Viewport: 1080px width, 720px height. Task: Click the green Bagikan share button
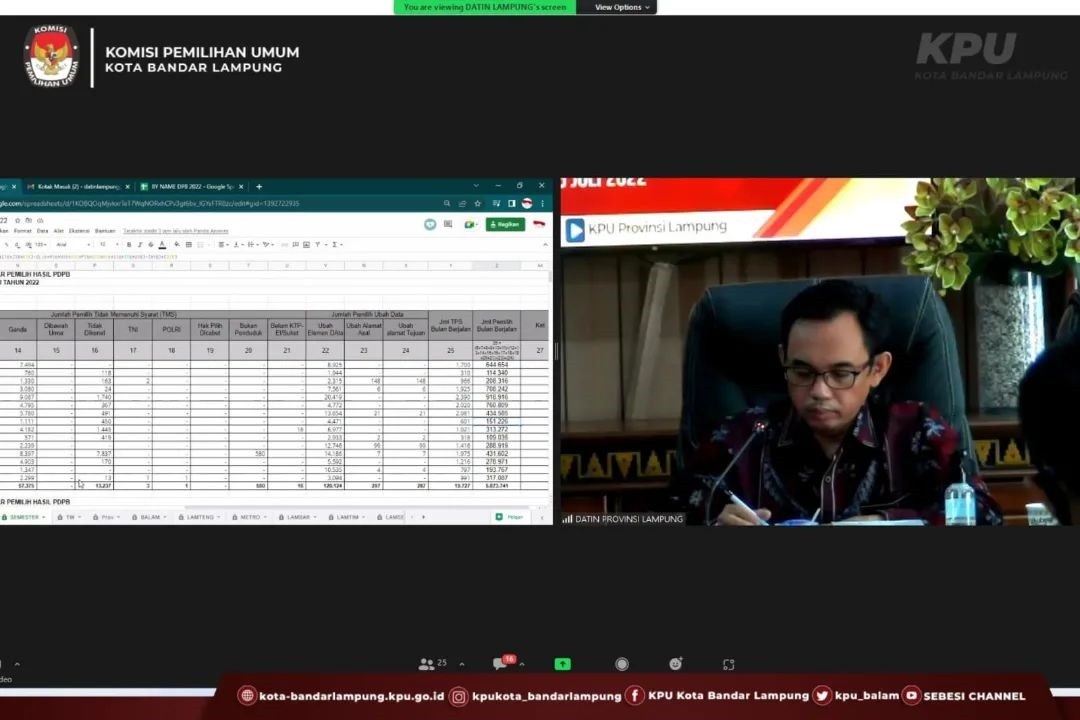(x=505, y=224)
